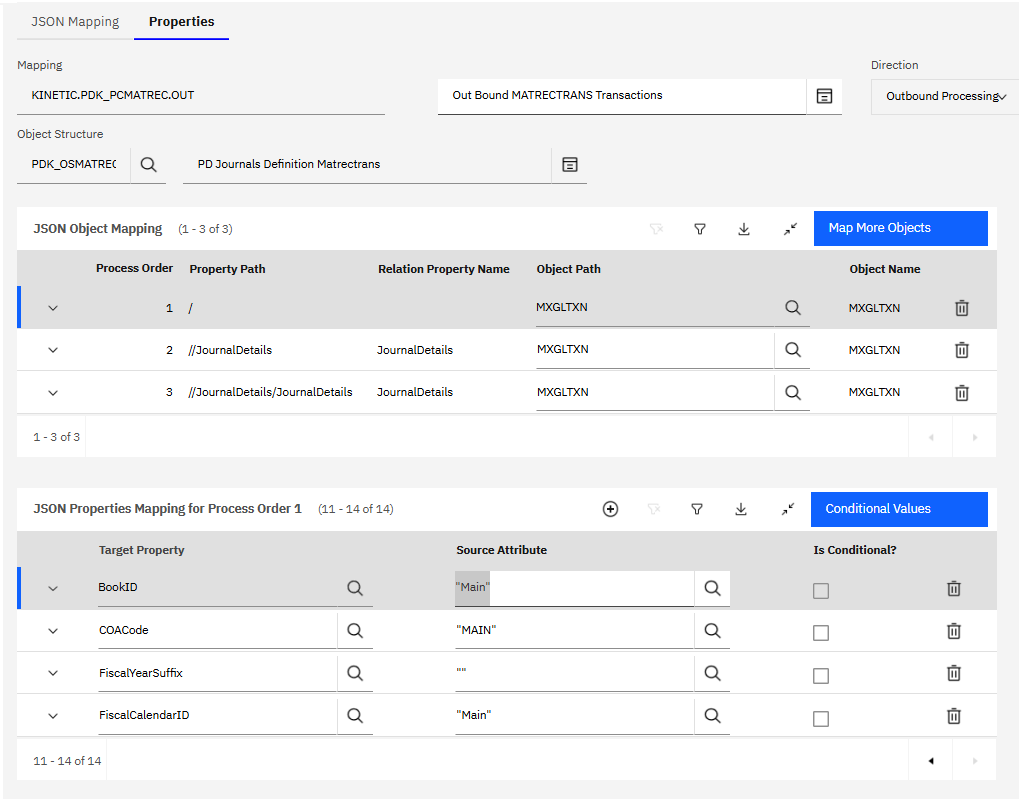Switch to the JSON Mapping tab
Screen dimensions: 1019x799
75,21
